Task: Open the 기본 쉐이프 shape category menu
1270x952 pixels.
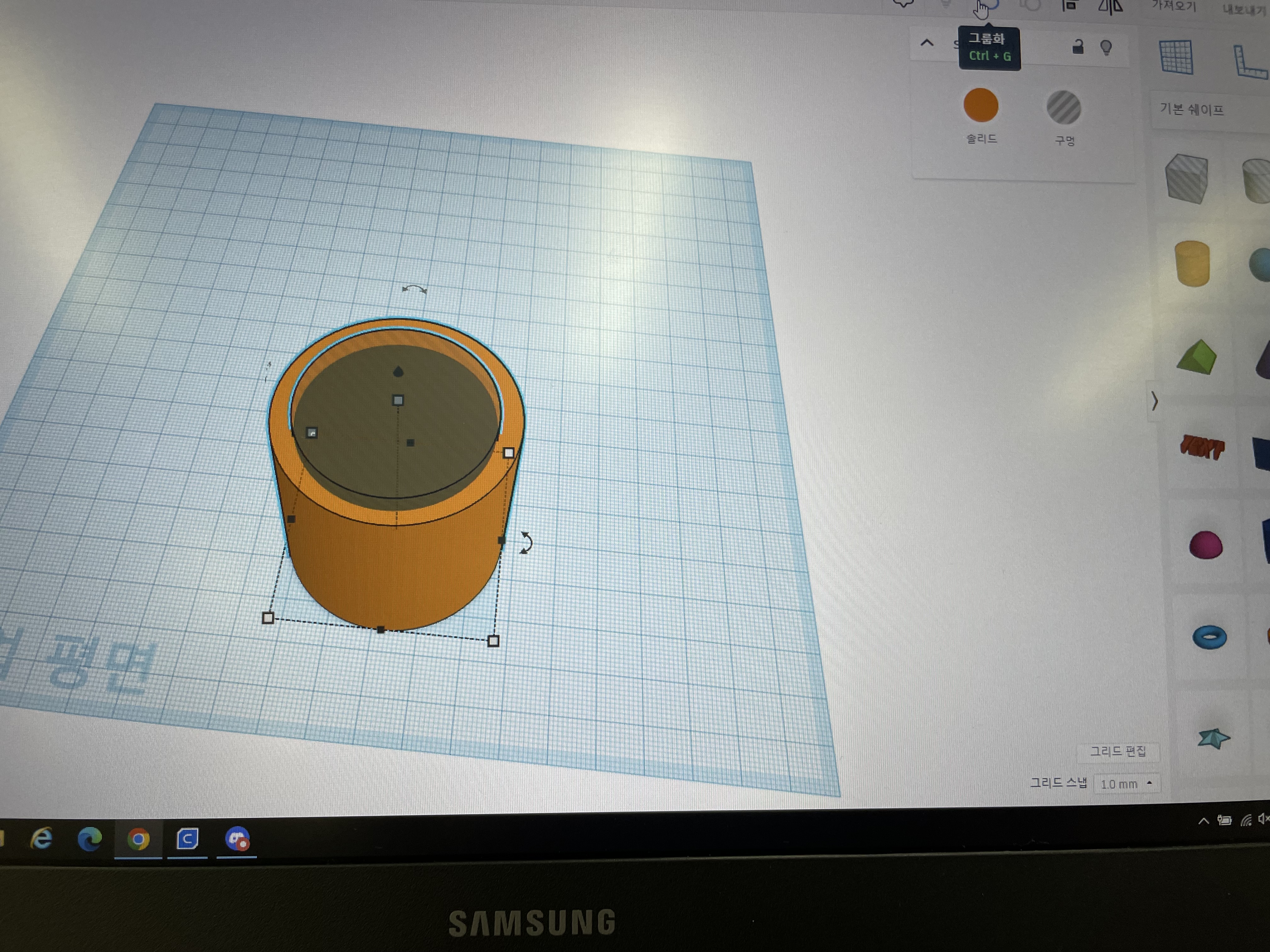Action: (1192, 109)
